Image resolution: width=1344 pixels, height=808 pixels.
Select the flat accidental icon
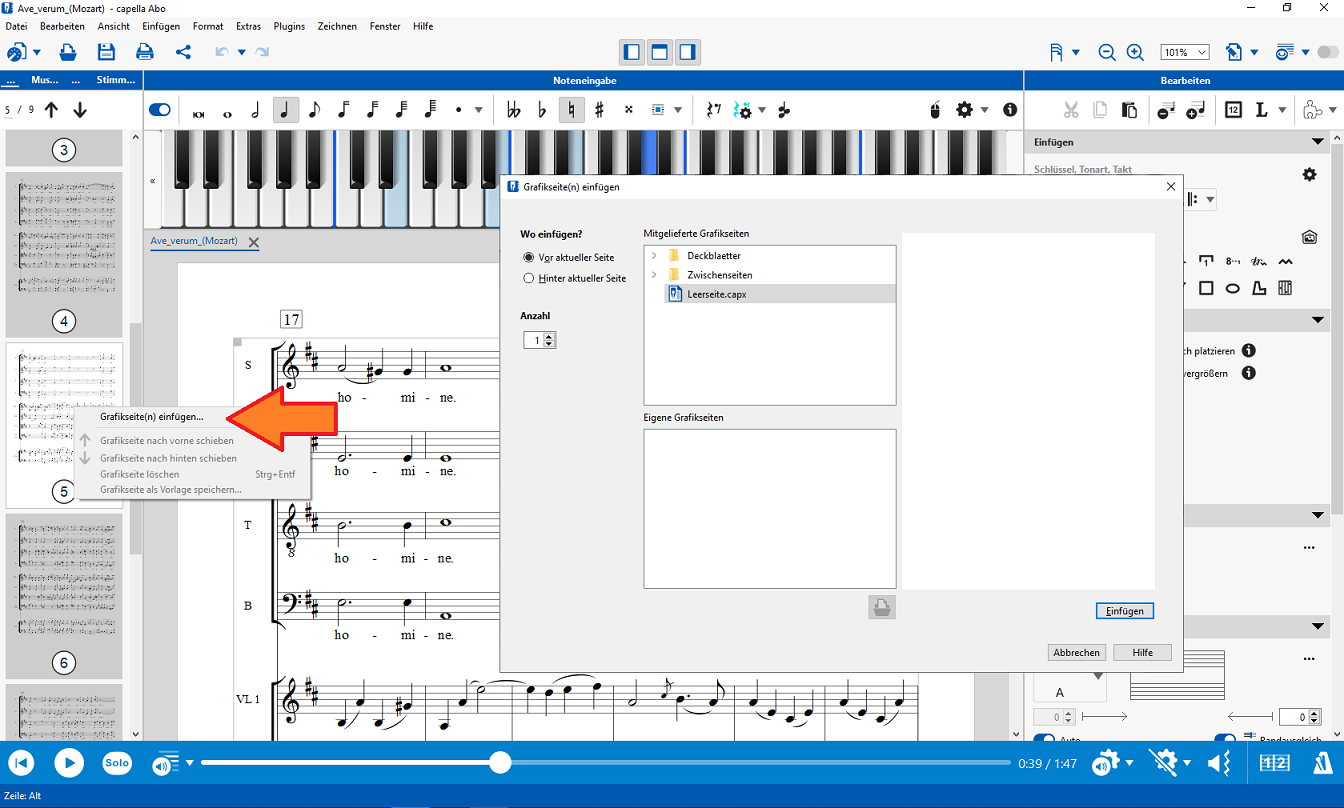click(541, 110)
